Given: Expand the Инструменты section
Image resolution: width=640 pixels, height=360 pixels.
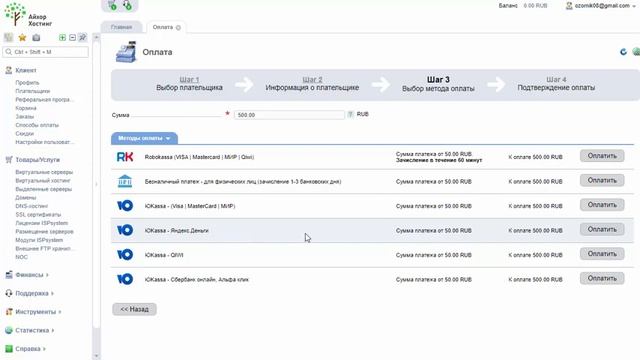Looking at the screenshot, I should coord(38,312).
